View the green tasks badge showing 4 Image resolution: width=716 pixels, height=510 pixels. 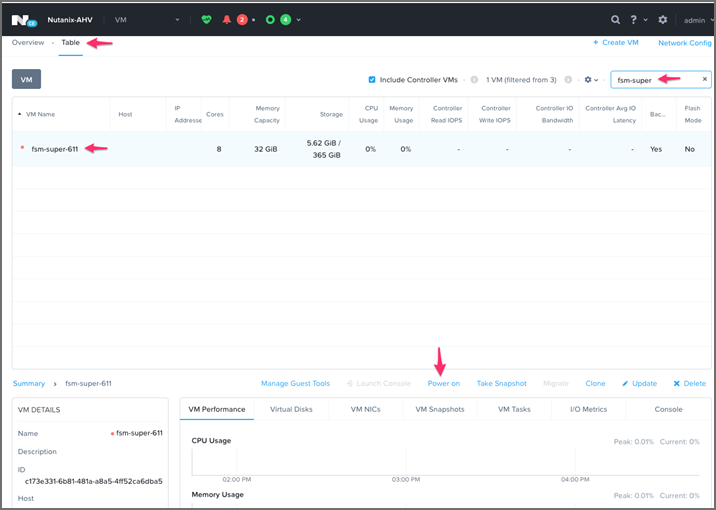click(x=285, y=20)
